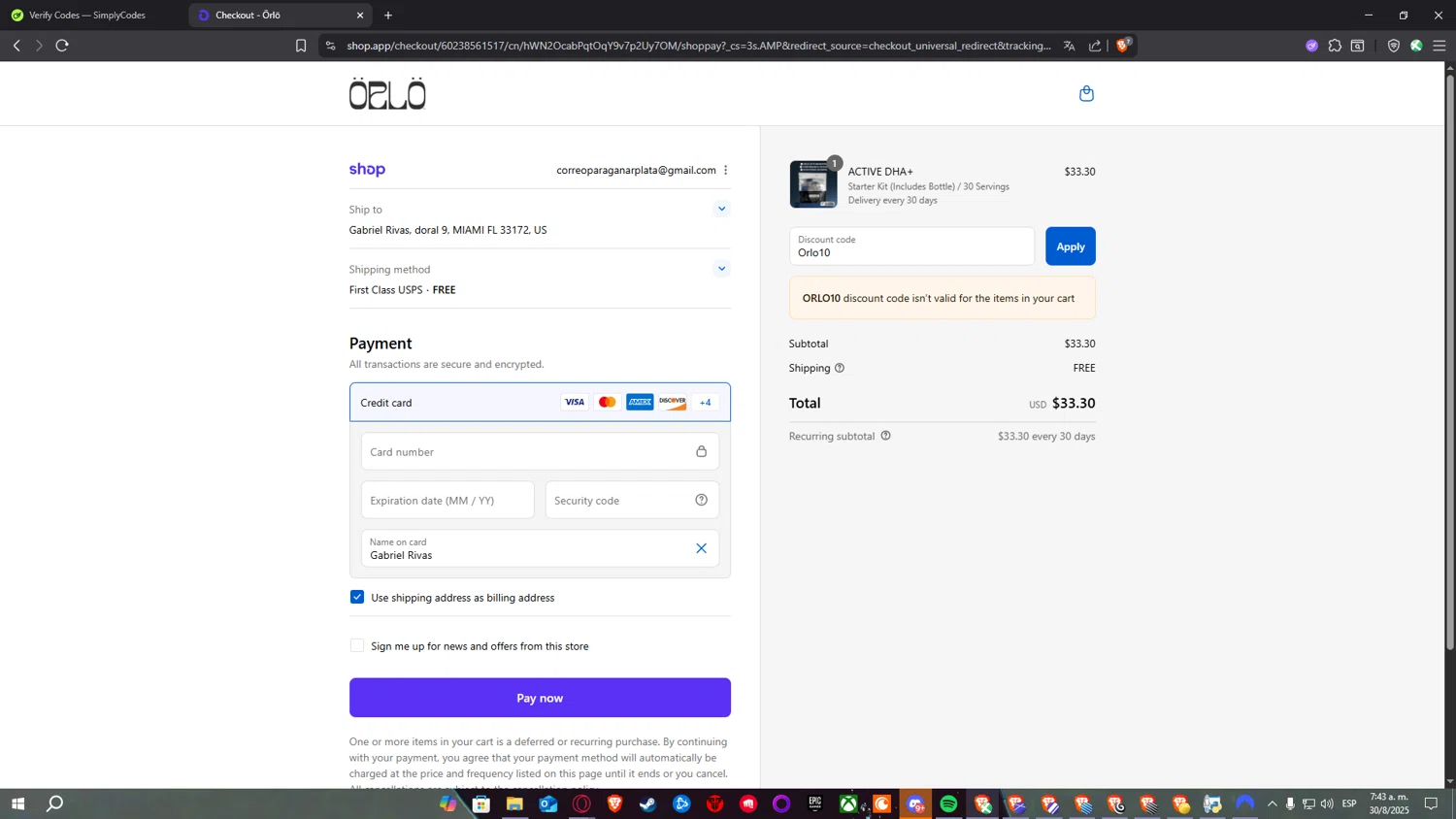Clear the Name on card field
Image resolution: width=1456 pixels, height=819 pixels.
tap(701, 548)
